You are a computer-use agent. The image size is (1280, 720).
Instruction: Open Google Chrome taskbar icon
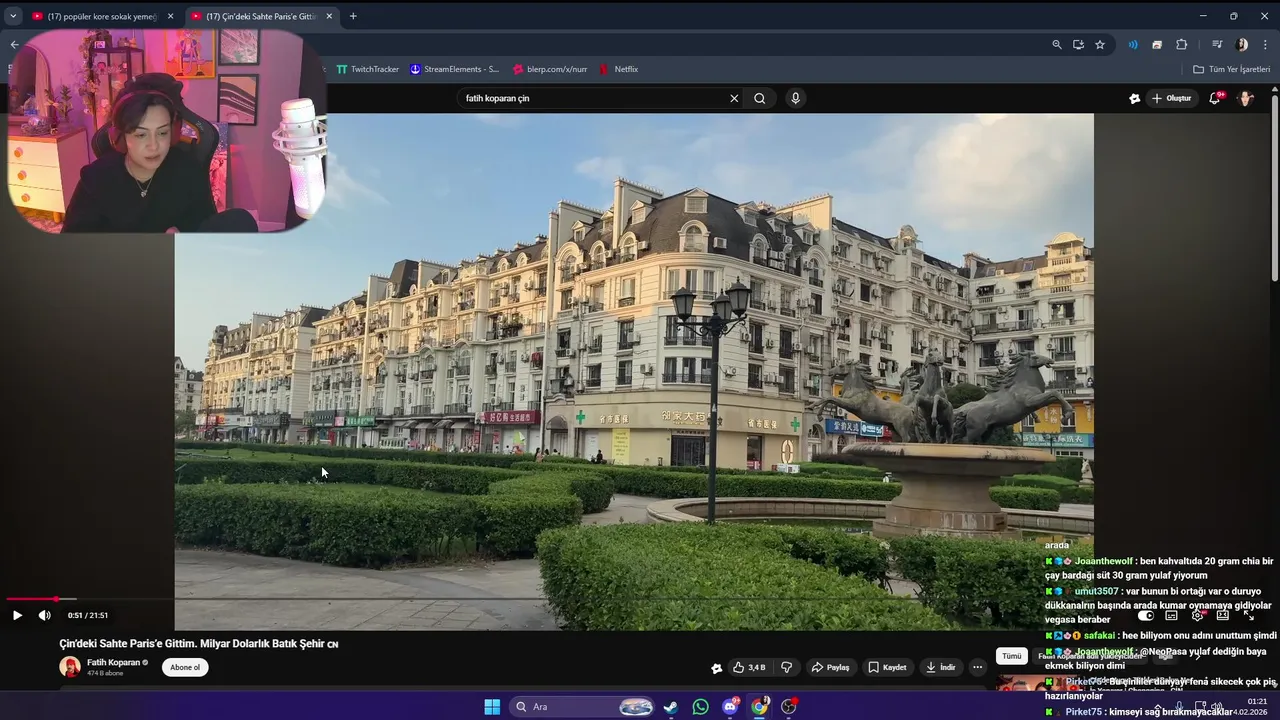coord(760,707)
